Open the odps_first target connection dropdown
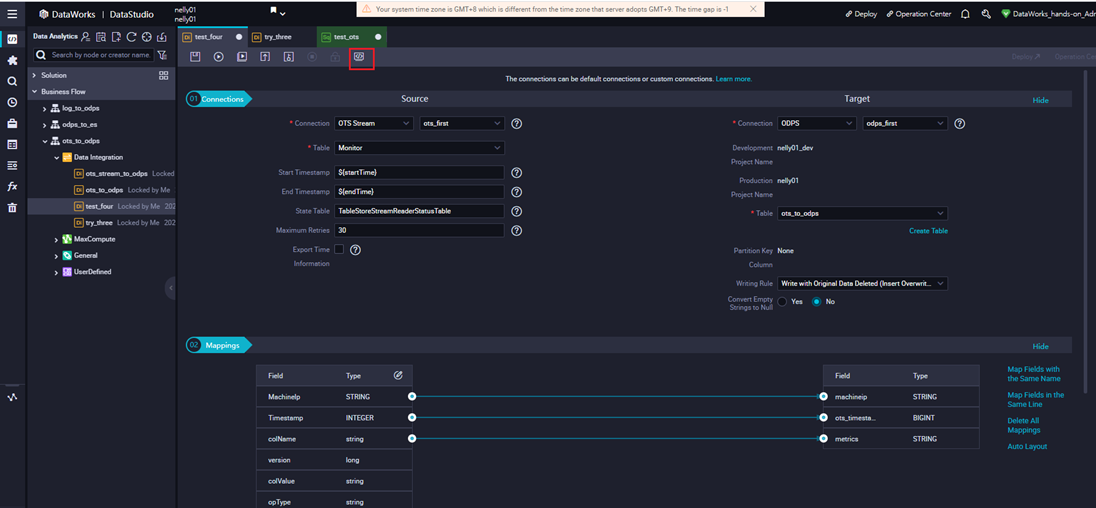 (x=905, y=123)
